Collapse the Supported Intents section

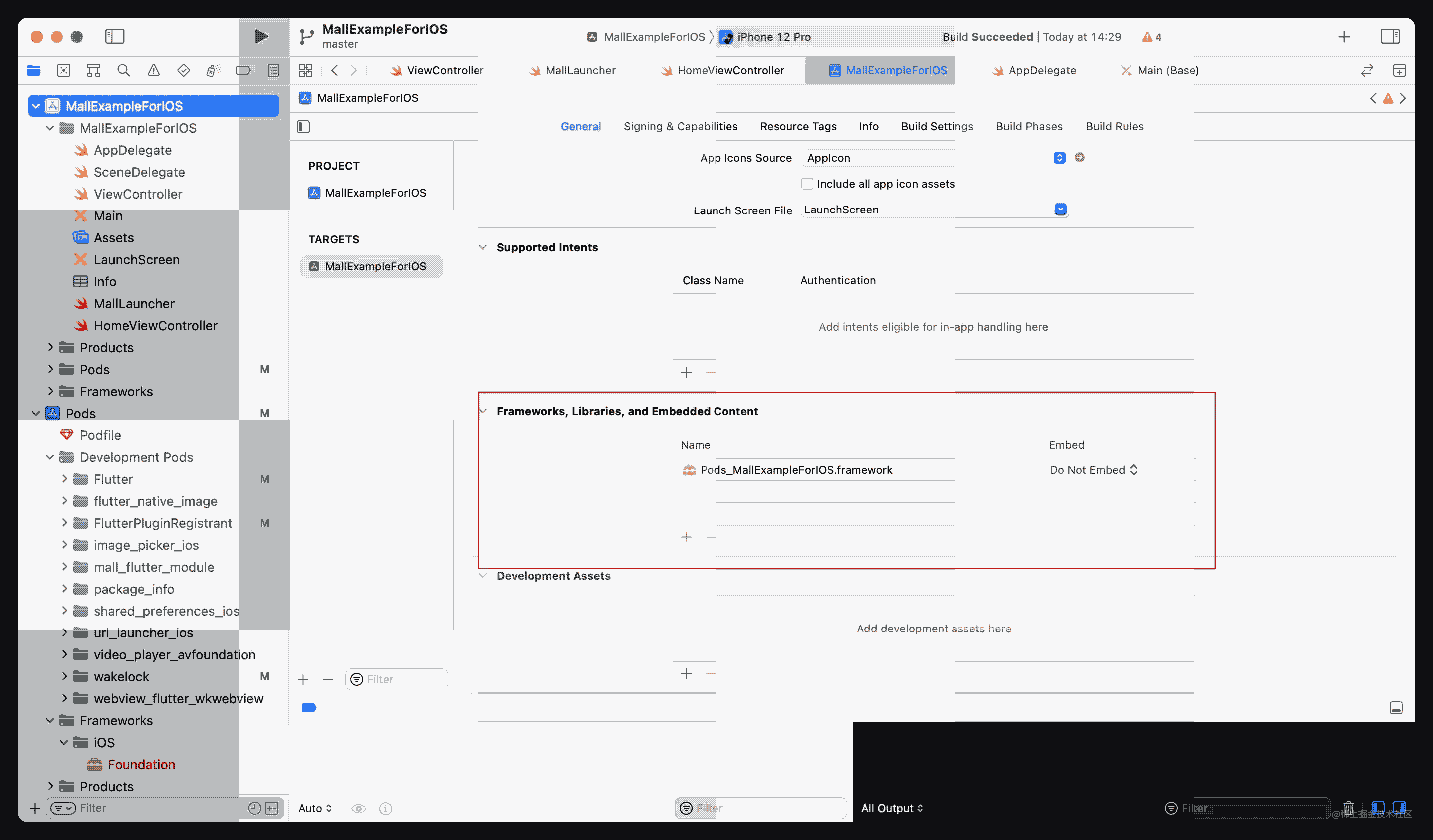click(483, 247)
